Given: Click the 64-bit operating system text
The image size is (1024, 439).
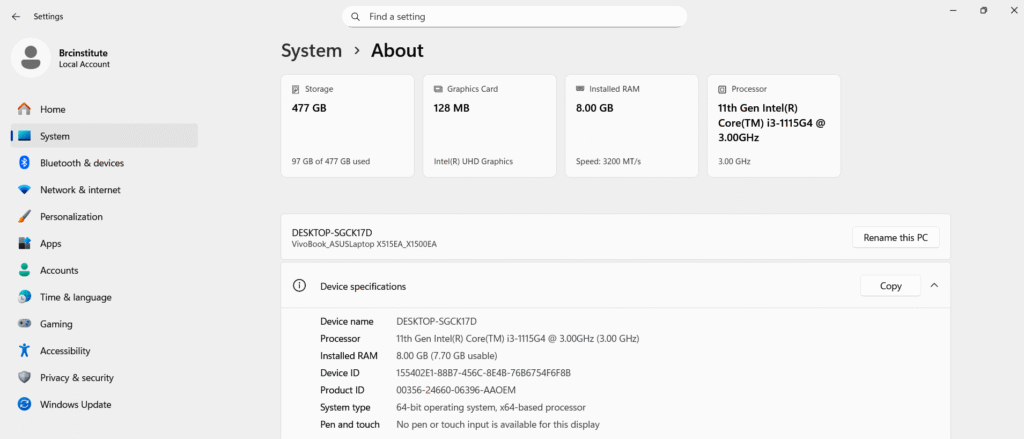Looking at the screenshot, I should click(491, 407).
